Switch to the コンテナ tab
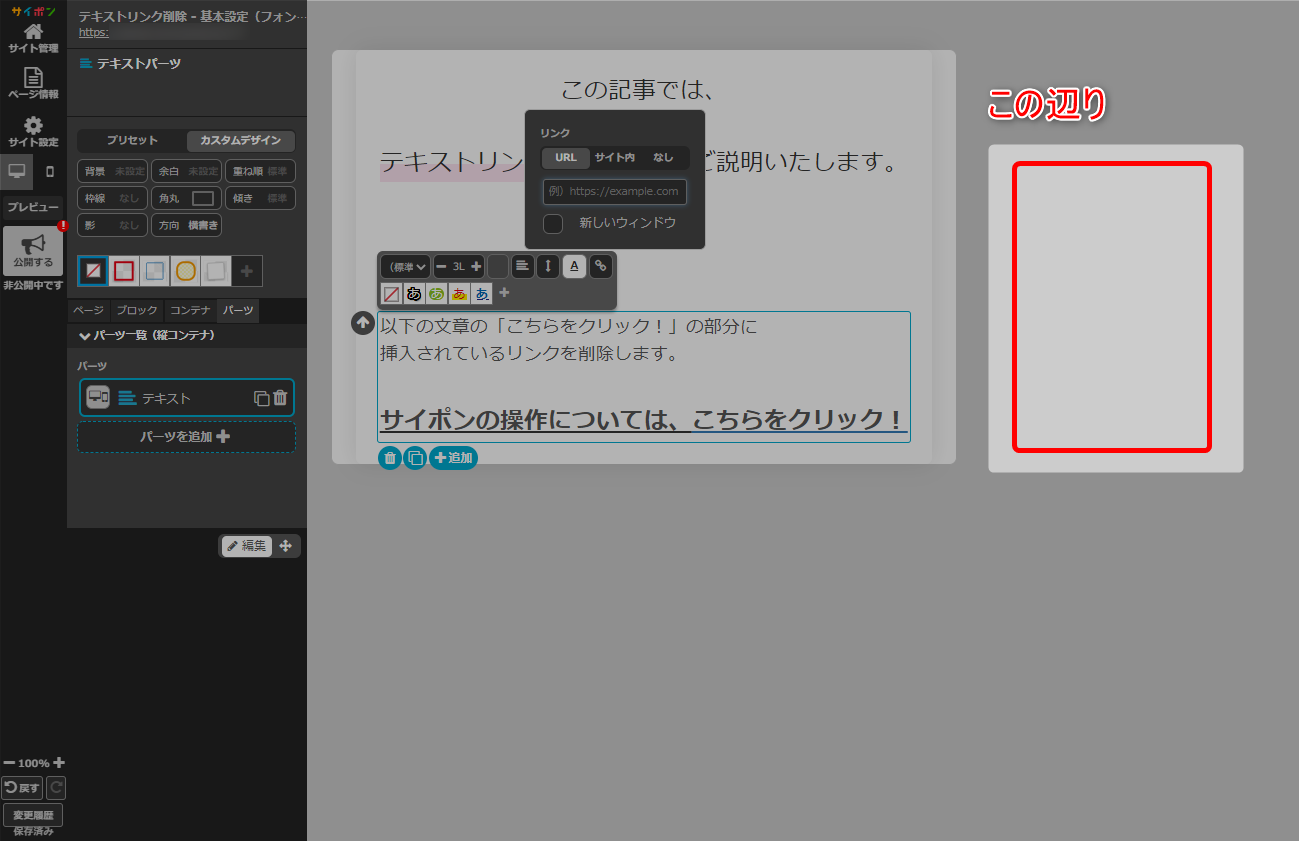The width and height of the screenshot is (1299, 841). coord(190,311)
